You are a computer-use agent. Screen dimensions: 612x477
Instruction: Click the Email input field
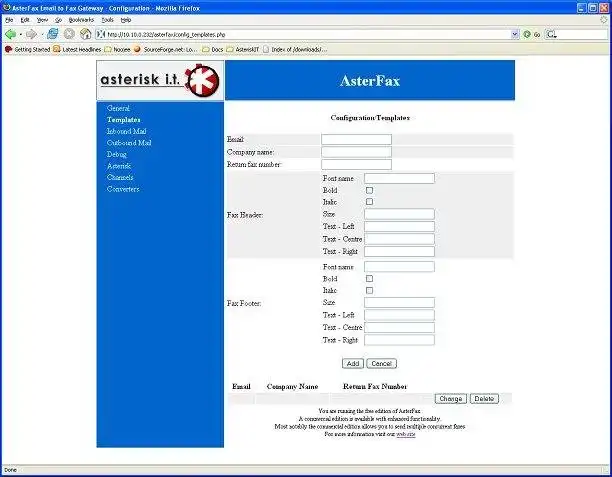tap(356, 139)
